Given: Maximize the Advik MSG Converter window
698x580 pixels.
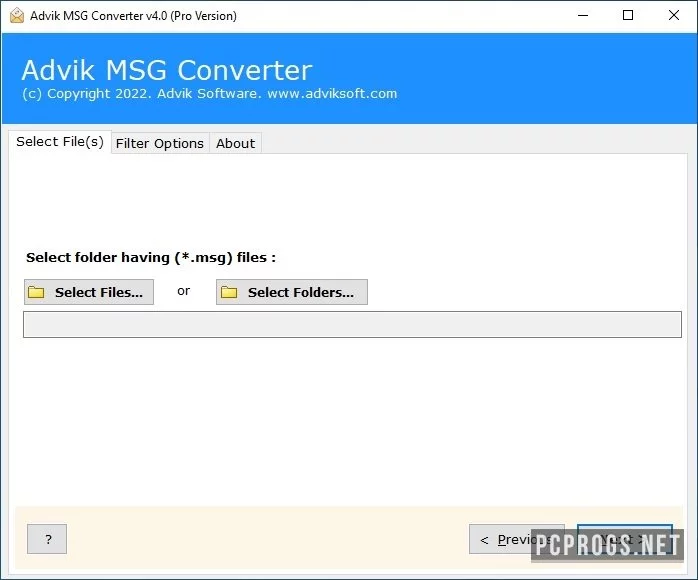Looking at the screenshot, I should [628, 15].
